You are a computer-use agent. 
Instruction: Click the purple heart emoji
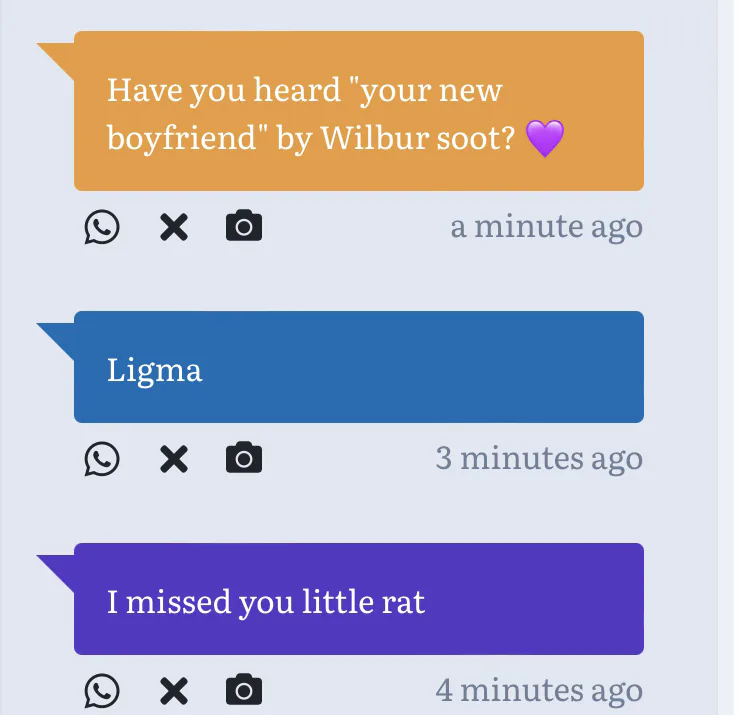(545, 139)
